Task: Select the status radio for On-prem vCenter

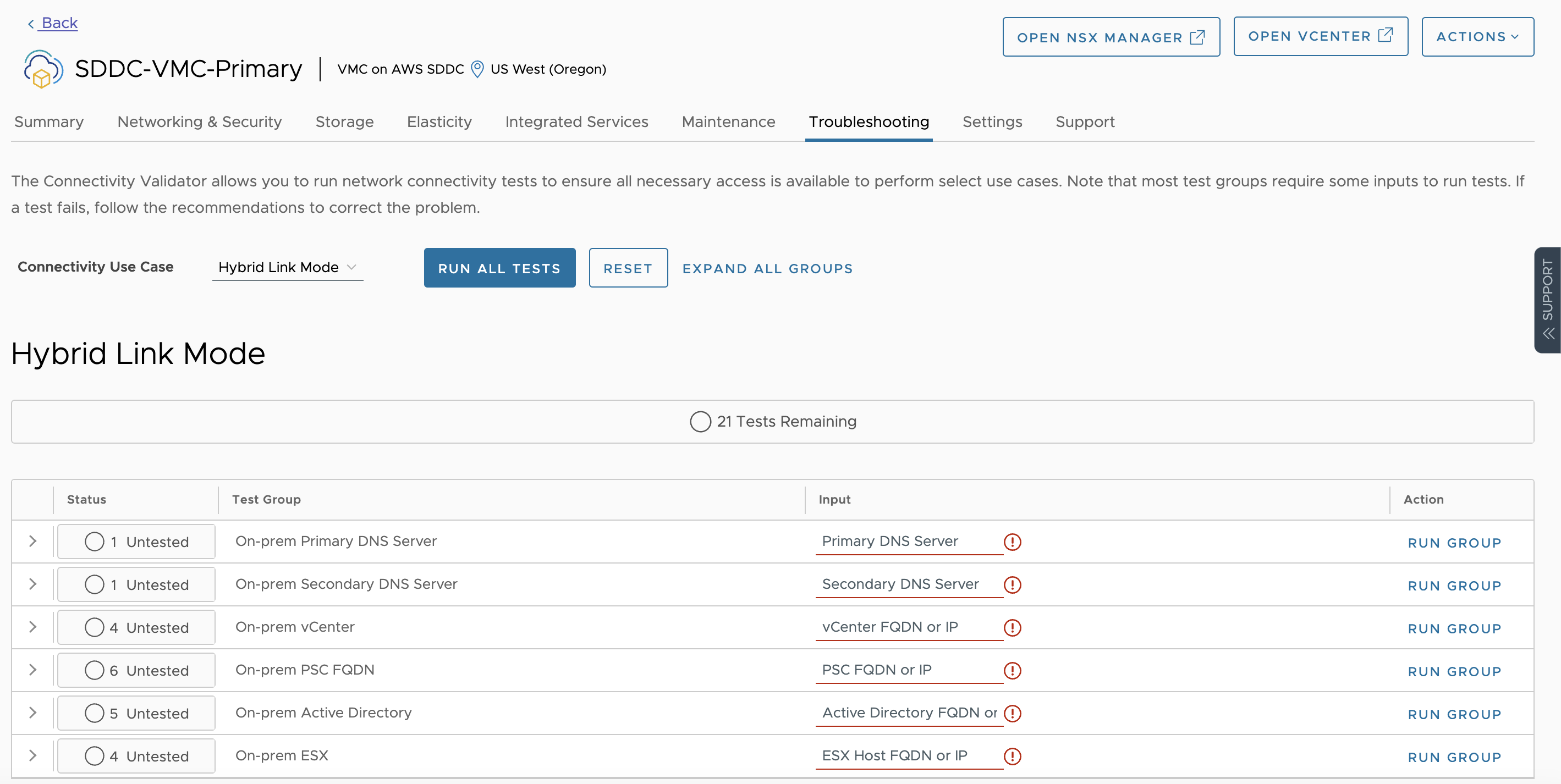Action: click(95, 628)
